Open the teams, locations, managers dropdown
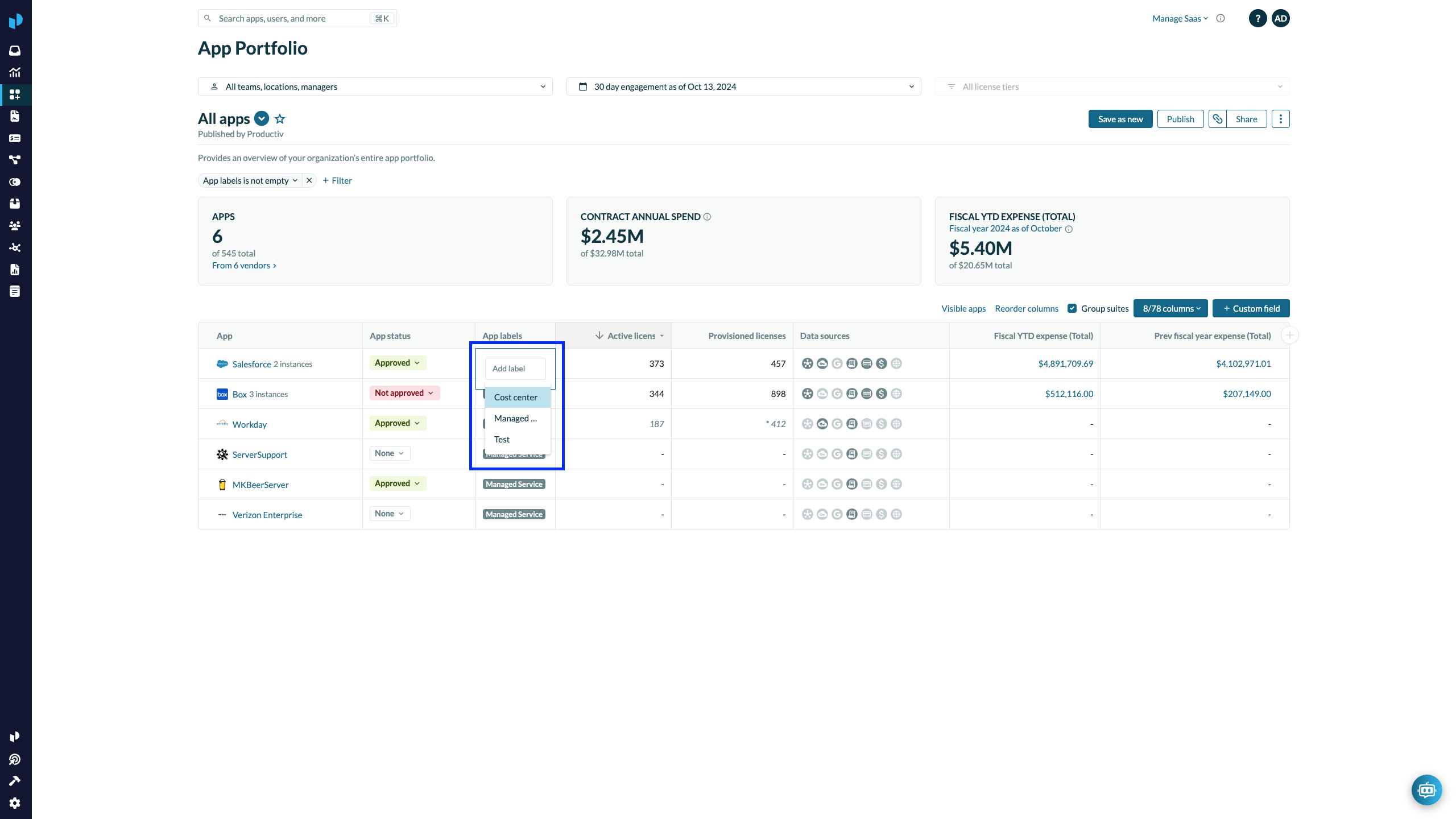 tap(375, 86)
